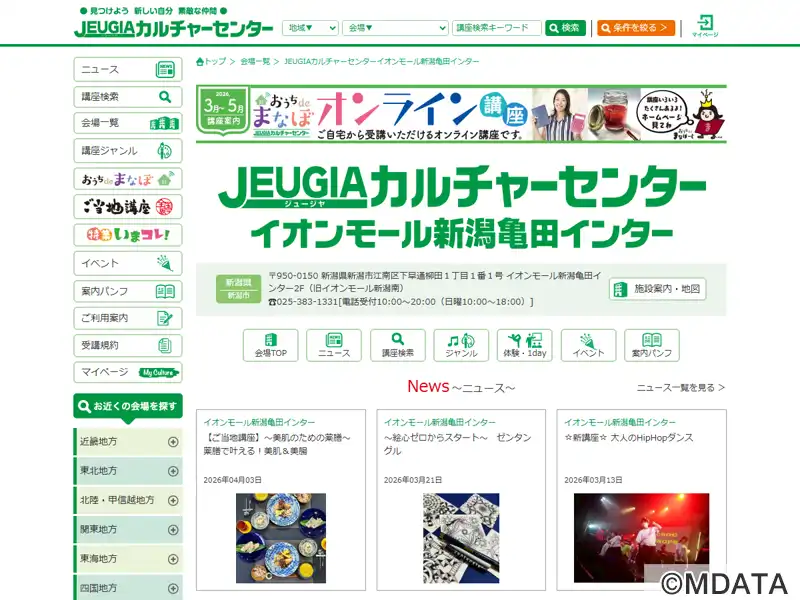Expand 近畿地方 region plus icon
This screenshot has width=800, height=600.
(x=173, y=442)
